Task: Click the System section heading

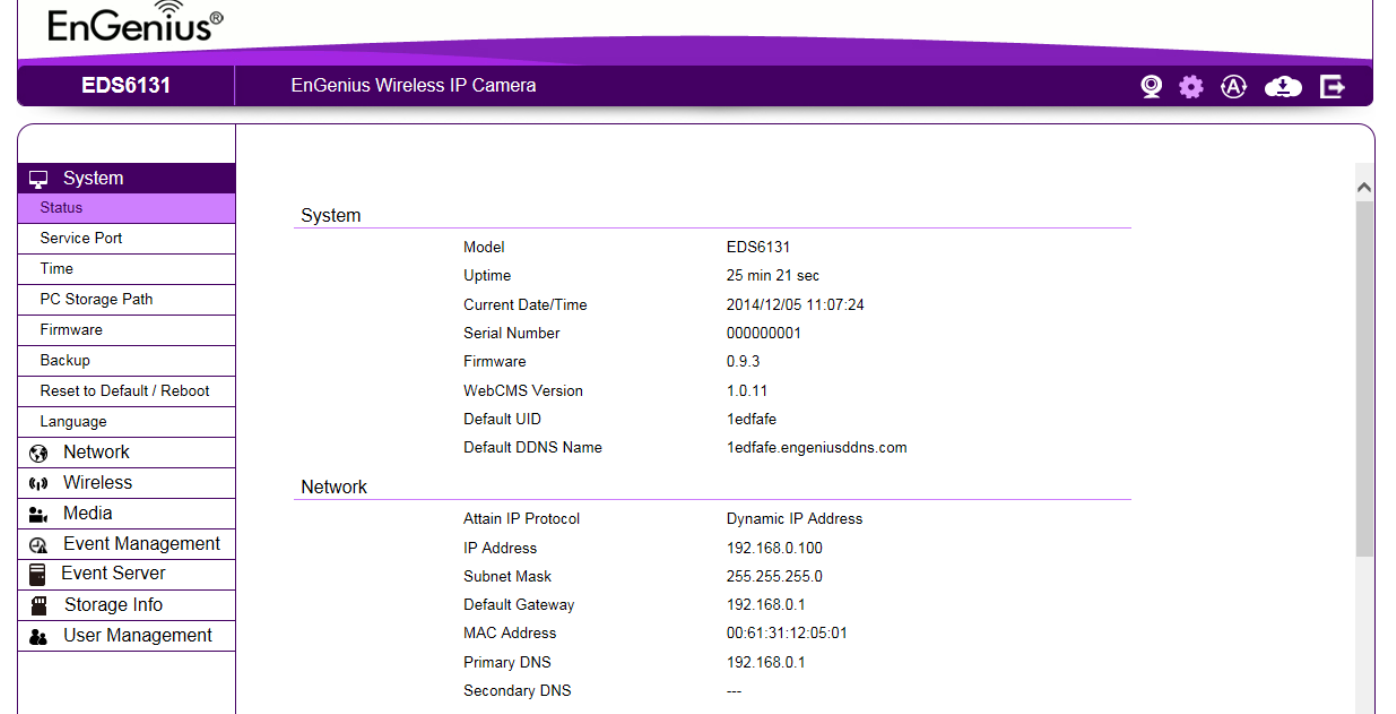Action: [x=330, y=216]
